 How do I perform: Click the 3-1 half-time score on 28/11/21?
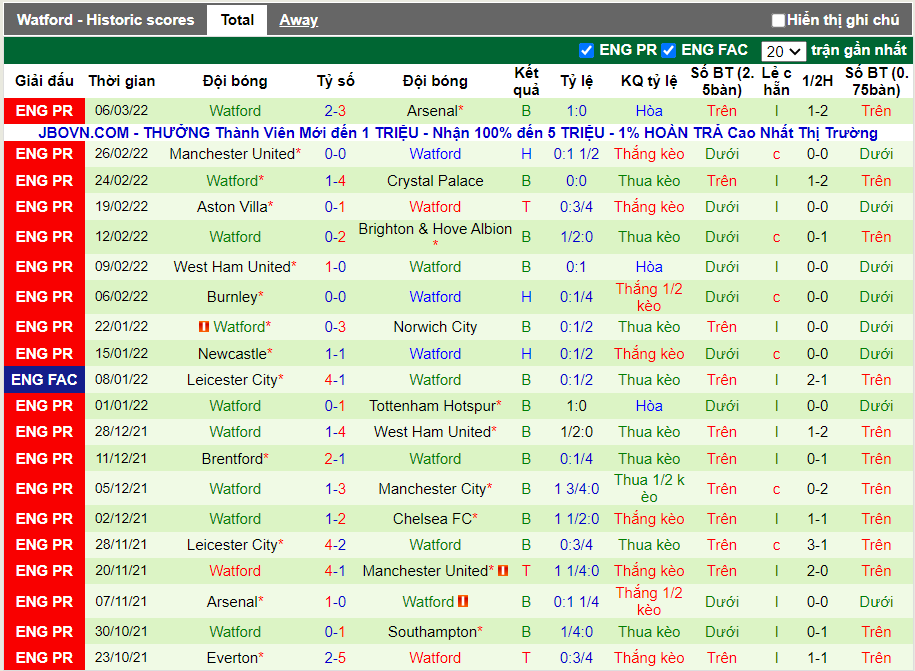(817, 545)
